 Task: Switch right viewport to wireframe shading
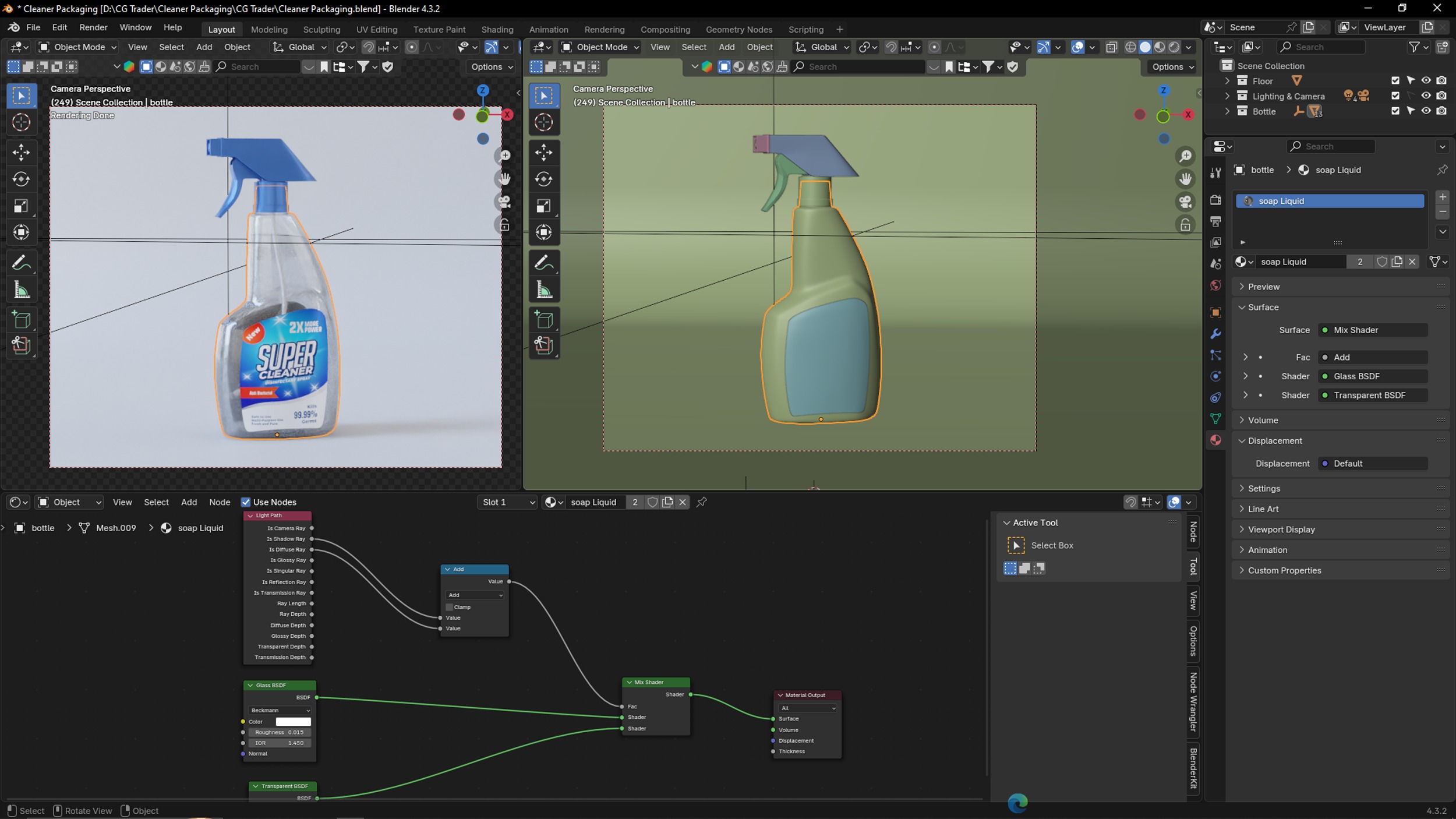click(1130, 47)
